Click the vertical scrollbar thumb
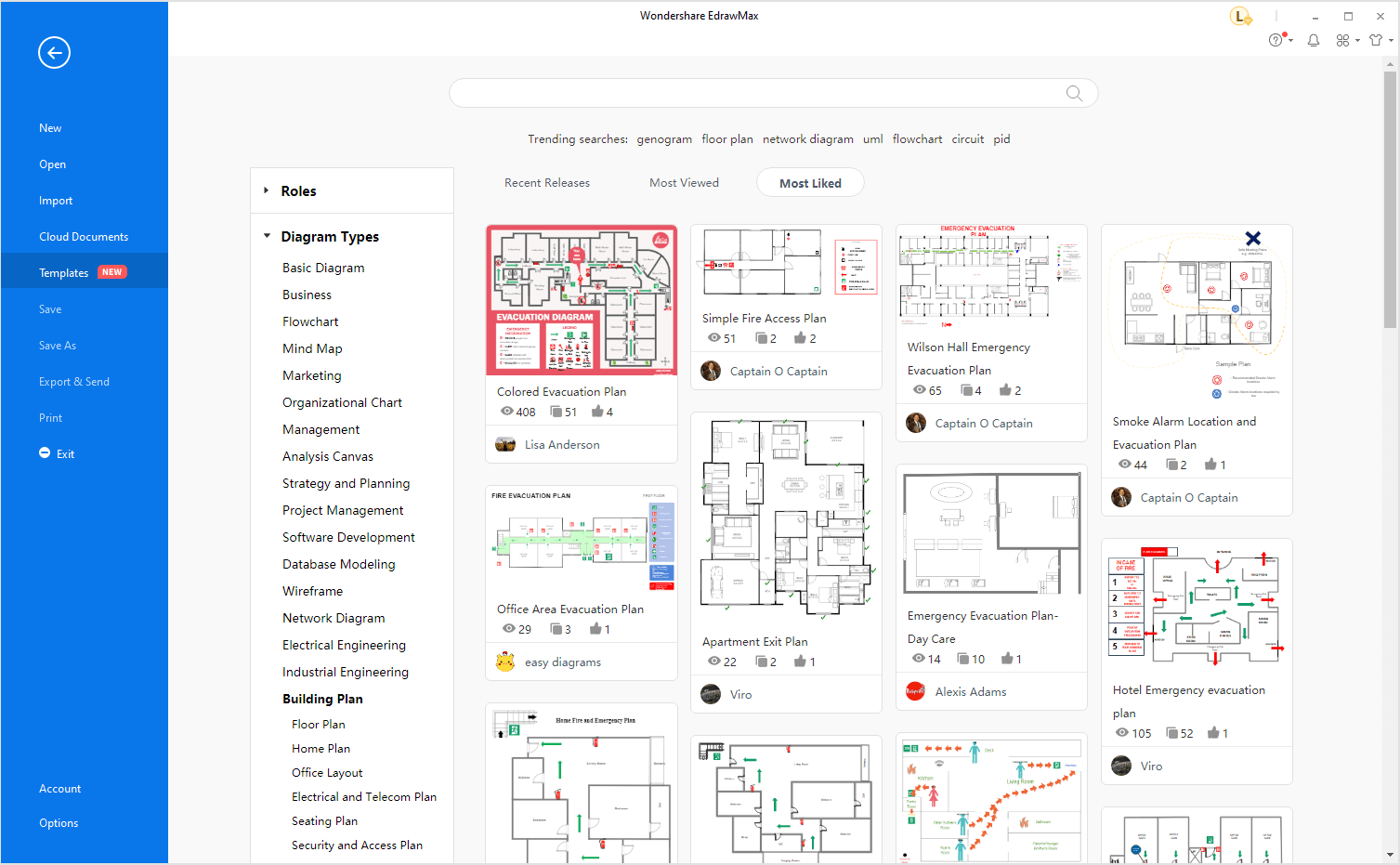The width and height of the screenshot is (1400, 865). tap(1390, 200)
